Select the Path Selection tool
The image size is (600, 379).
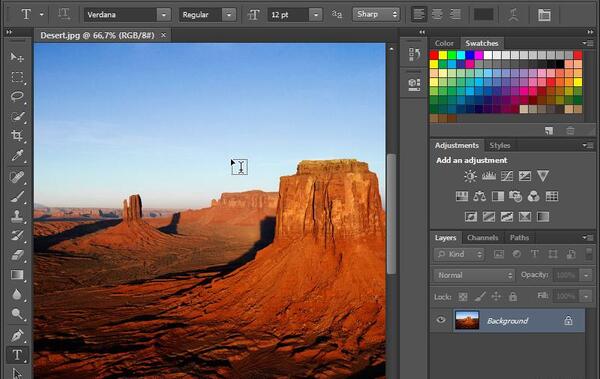[x=17, y=373]
